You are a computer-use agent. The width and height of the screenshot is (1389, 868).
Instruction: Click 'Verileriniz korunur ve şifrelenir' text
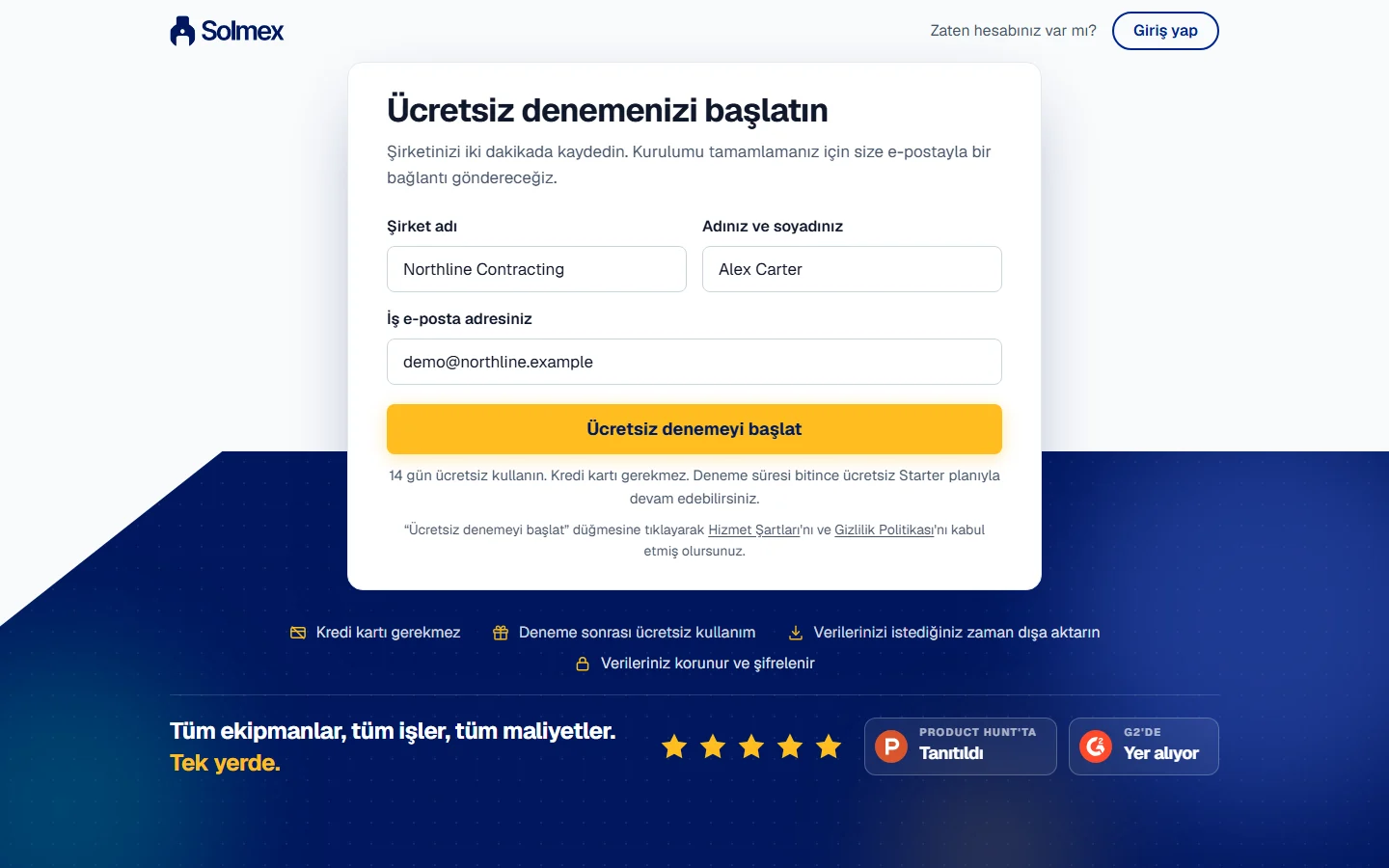point(708,664)
